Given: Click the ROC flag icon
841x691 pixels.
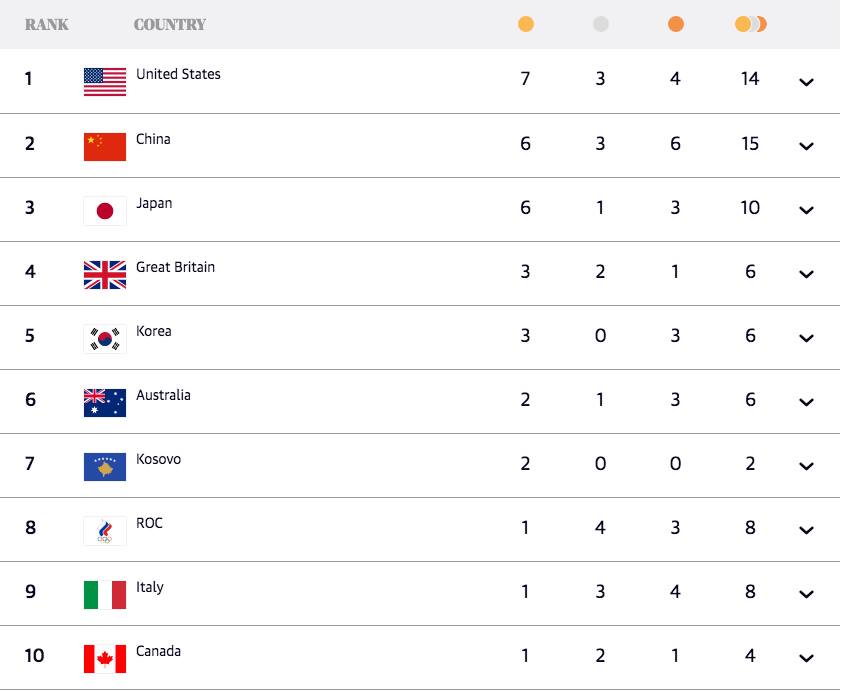Looking at the screenshot, I should pyautogui.click(x=105, y=530).
